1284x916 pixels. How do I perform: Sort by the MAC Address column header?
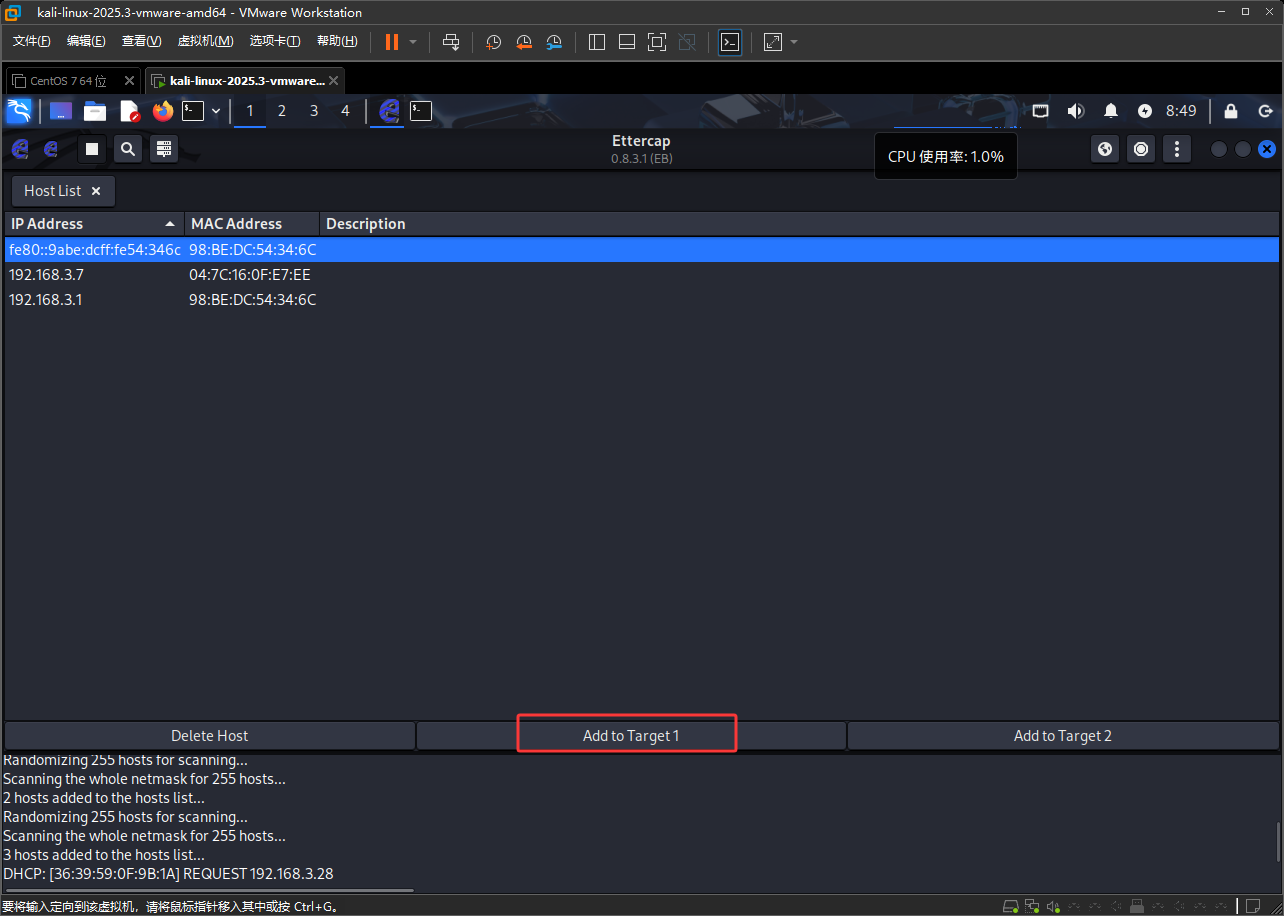pos(252,224)
